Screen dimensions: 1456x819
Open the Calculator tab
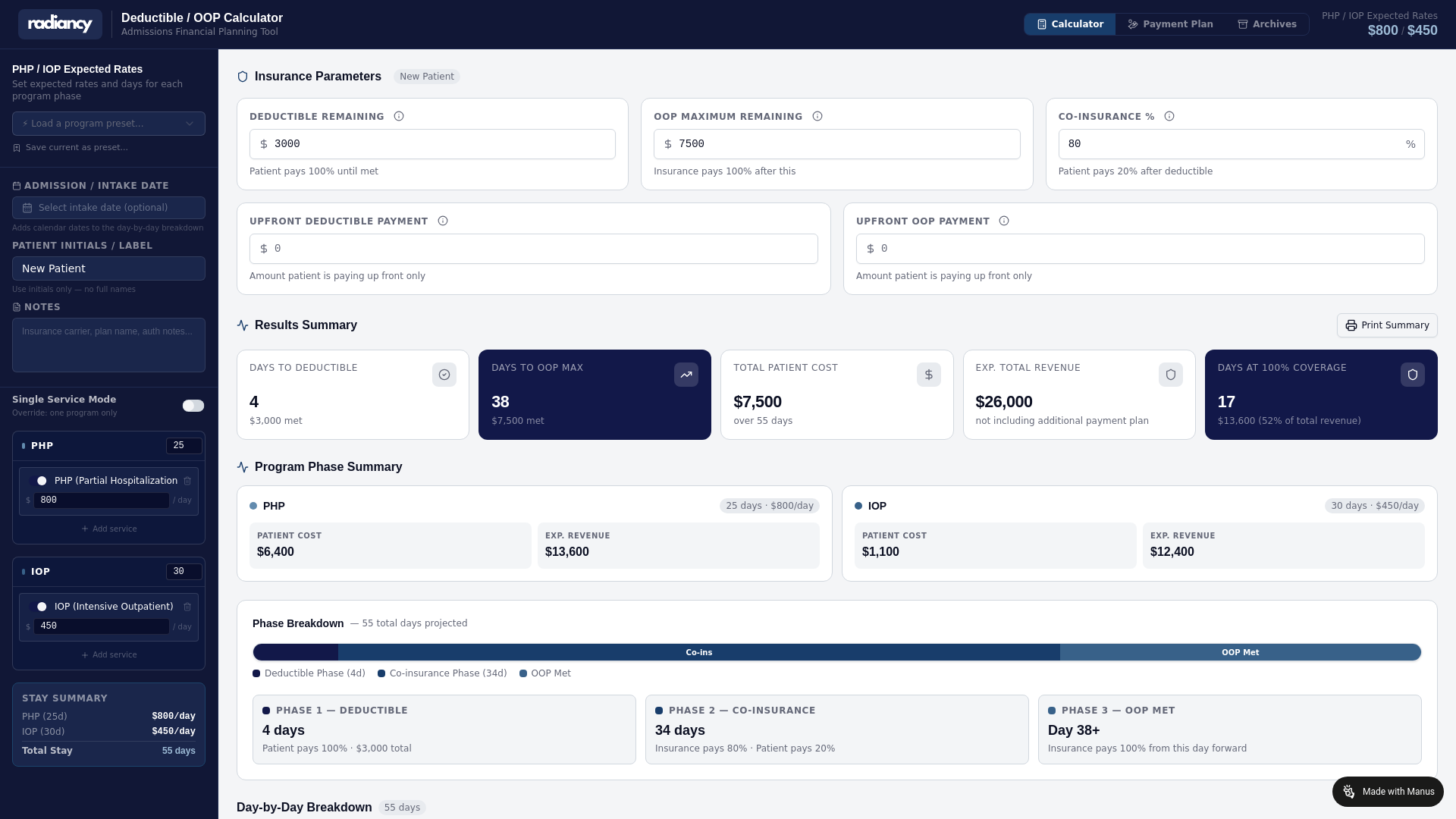tap(1070, 24)
